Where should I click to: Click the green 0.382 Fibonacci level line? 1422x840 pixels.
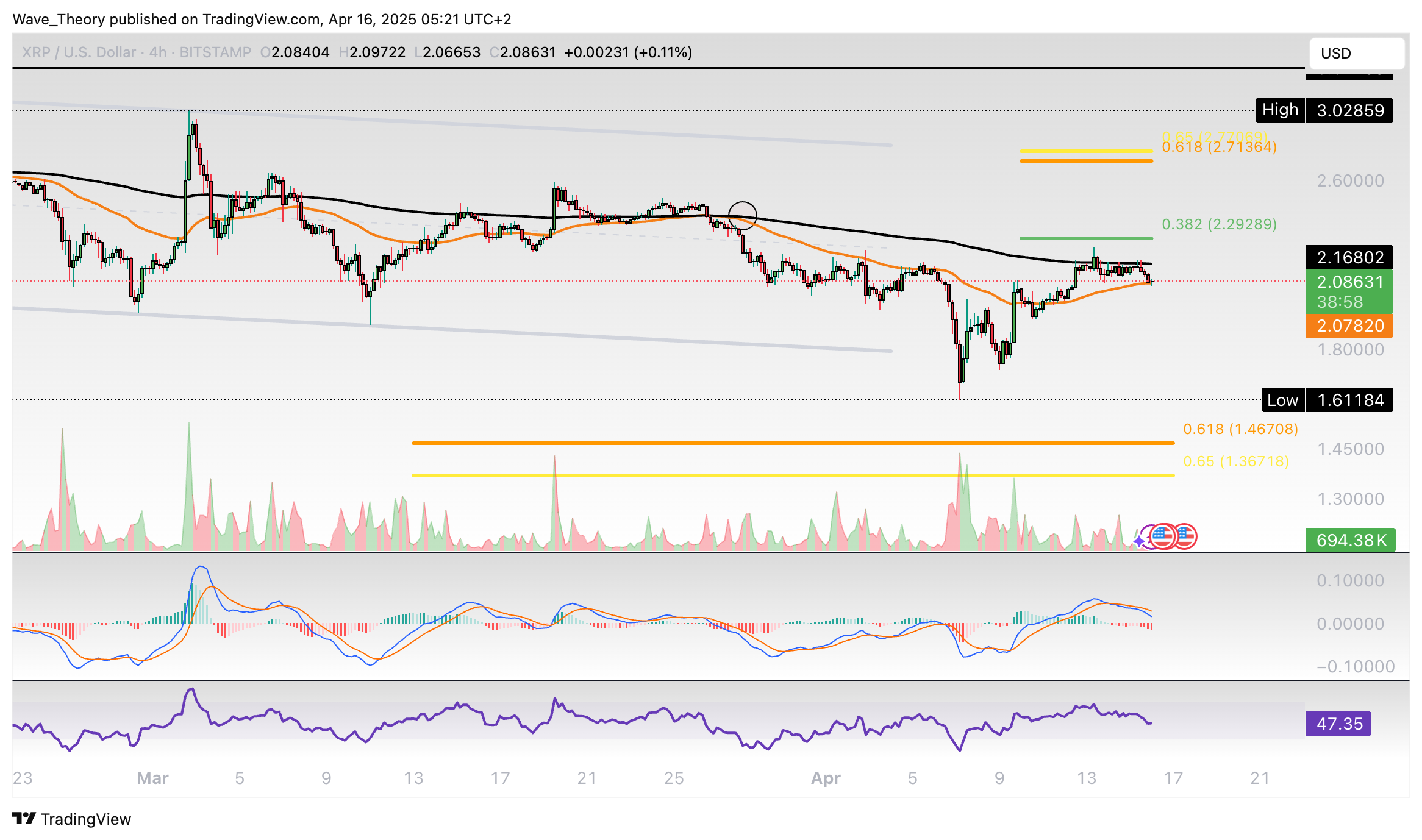(1085, 238)
